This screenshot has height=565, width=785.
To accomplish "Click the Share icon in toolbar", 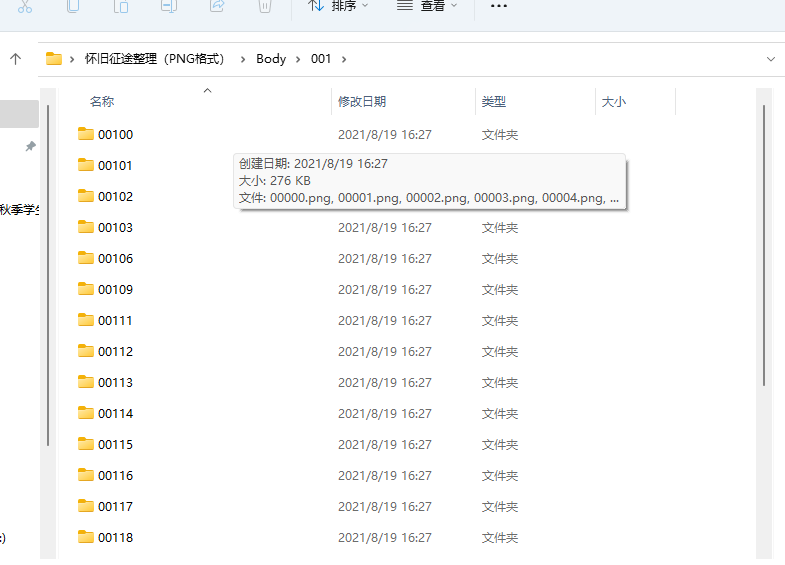I will click(217, 6).
